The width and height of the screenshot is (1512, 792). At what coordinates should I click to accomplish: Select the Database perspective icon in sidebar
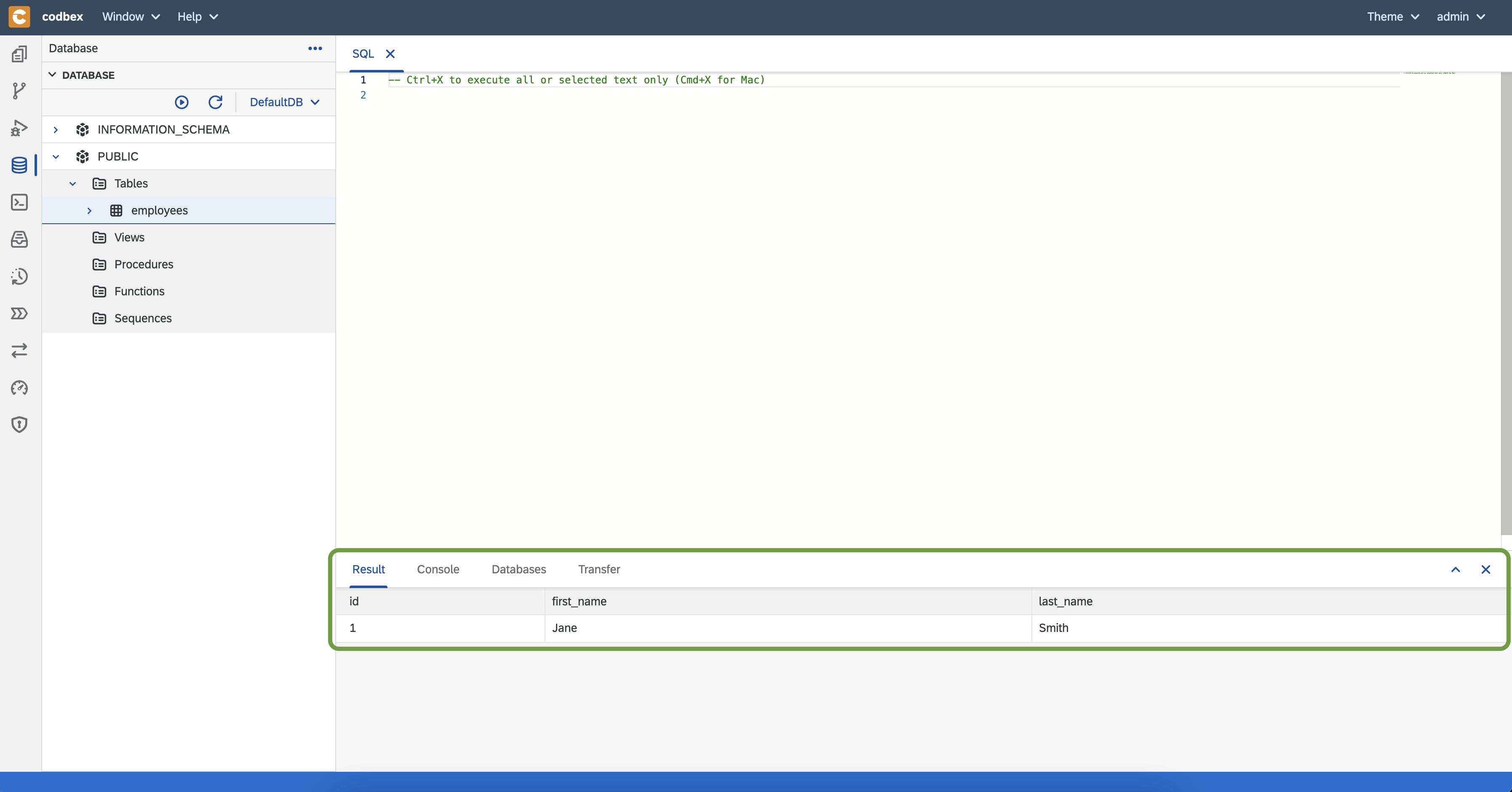[19, 165]
